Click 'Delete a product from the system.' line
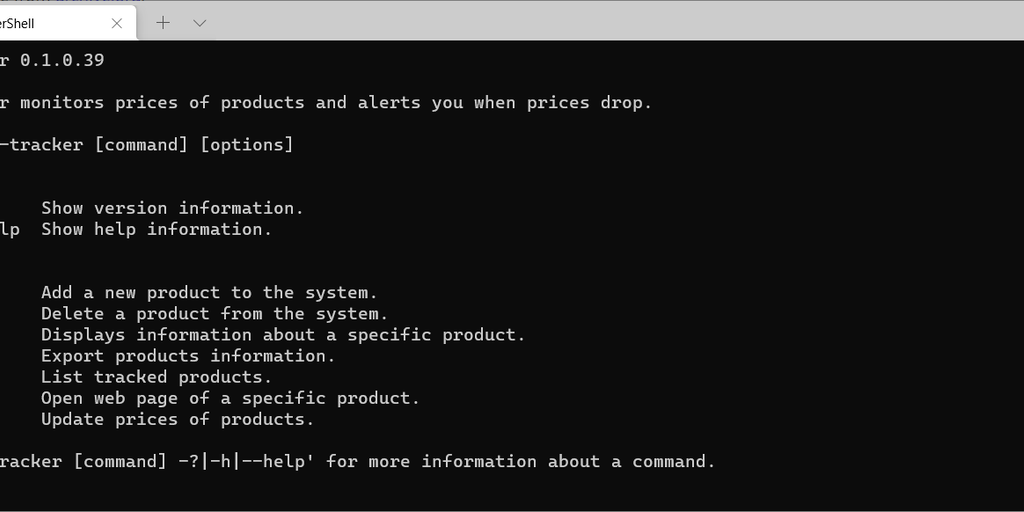 tap(214, 314)
